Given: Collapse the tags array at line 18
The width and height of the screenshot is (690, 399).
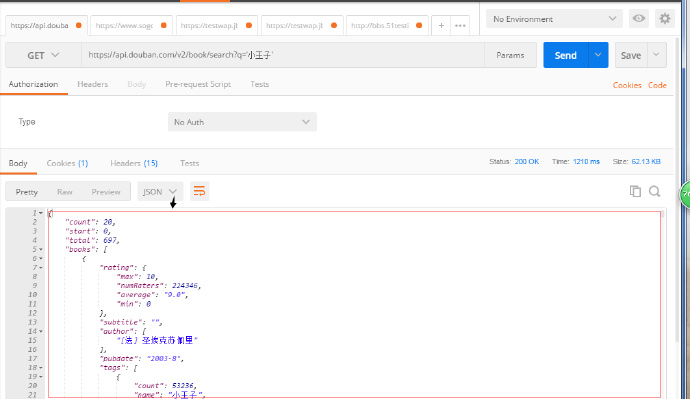Looking at the screenshot, I should tap(40, 368).
